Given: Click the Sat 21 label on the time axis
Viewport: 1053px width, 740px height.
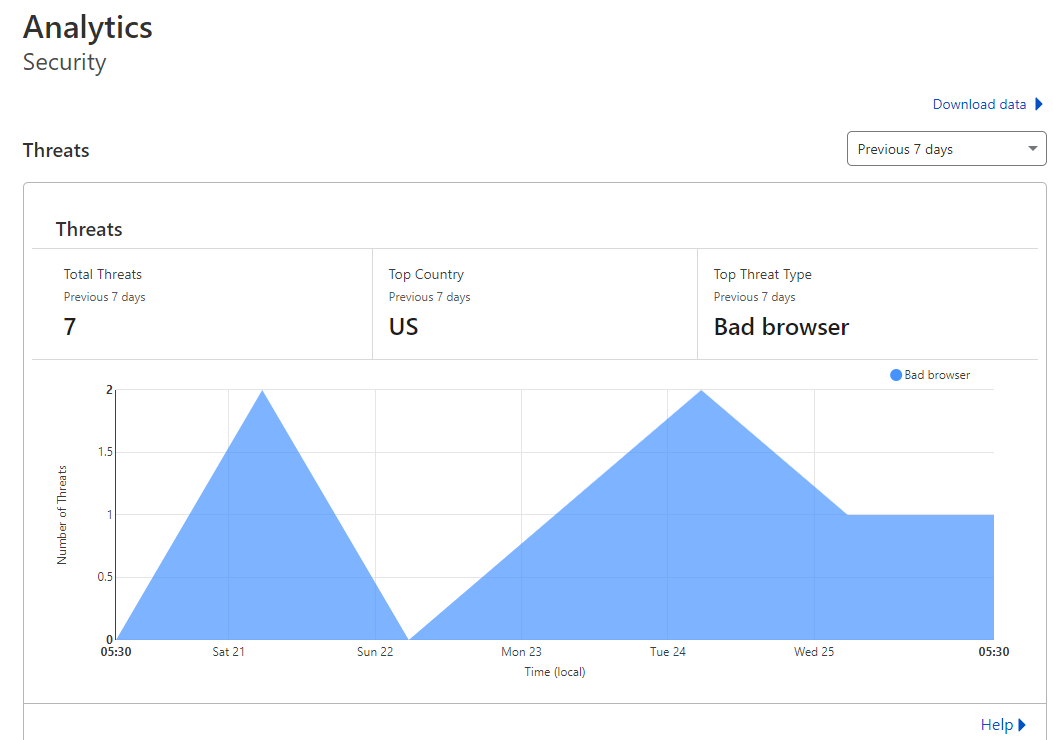Looking at the screenshot, I should 228,651.
